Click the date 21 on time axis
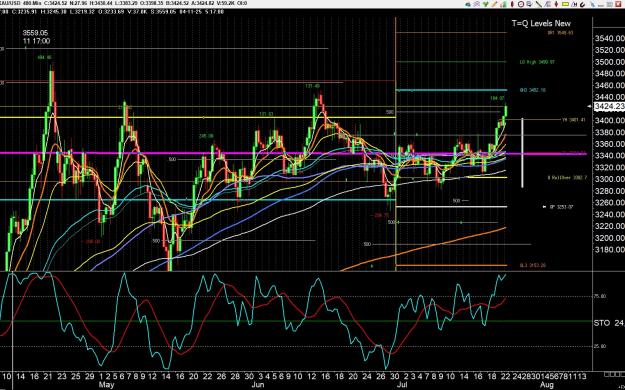This screenshot has width=625, height=390. pos(48,377)
